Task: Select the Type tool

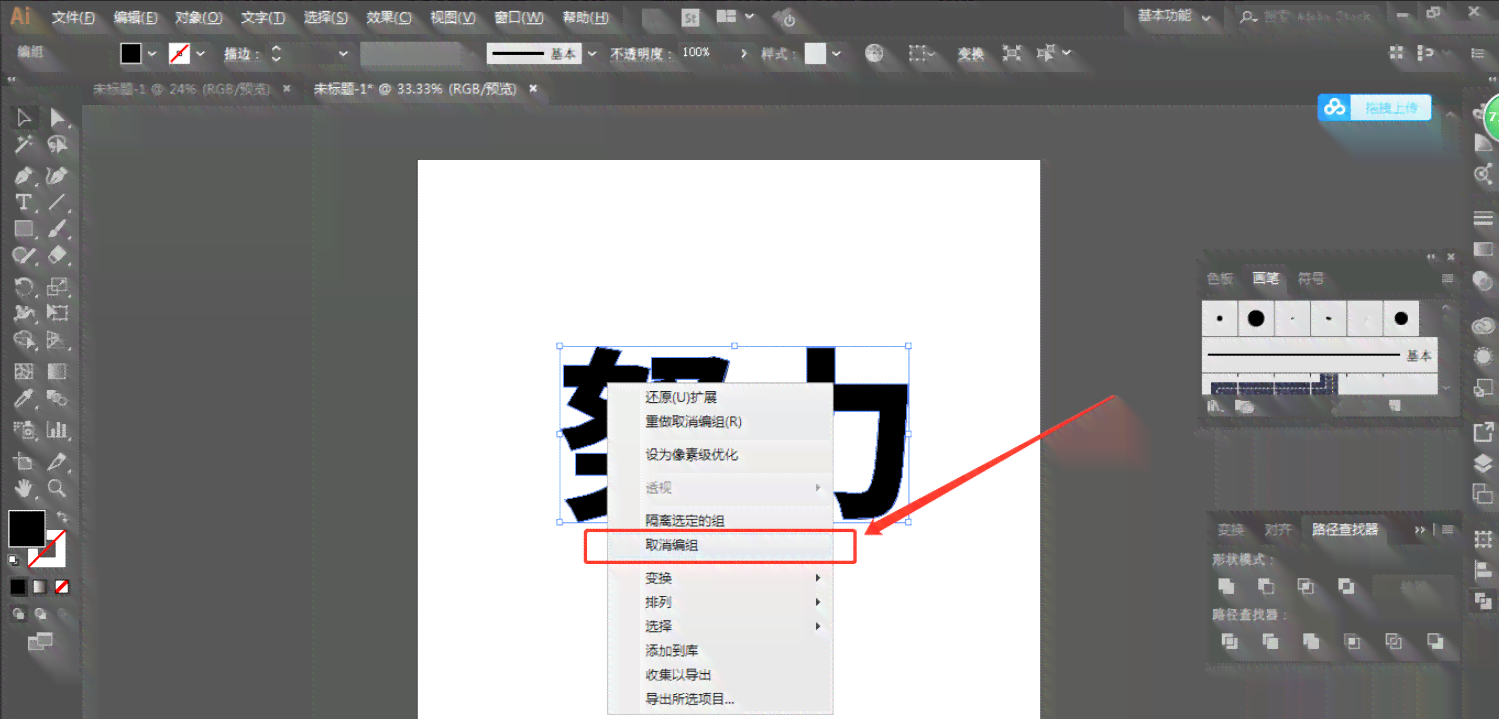Action: click(24, 202)
